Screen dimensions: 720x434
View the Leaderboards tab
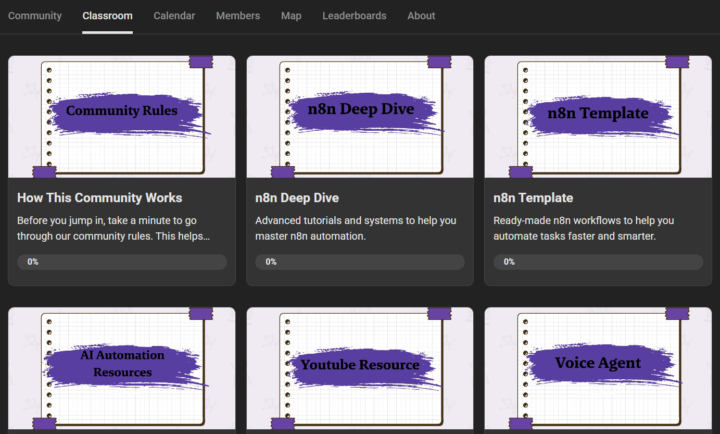[355, 16]
